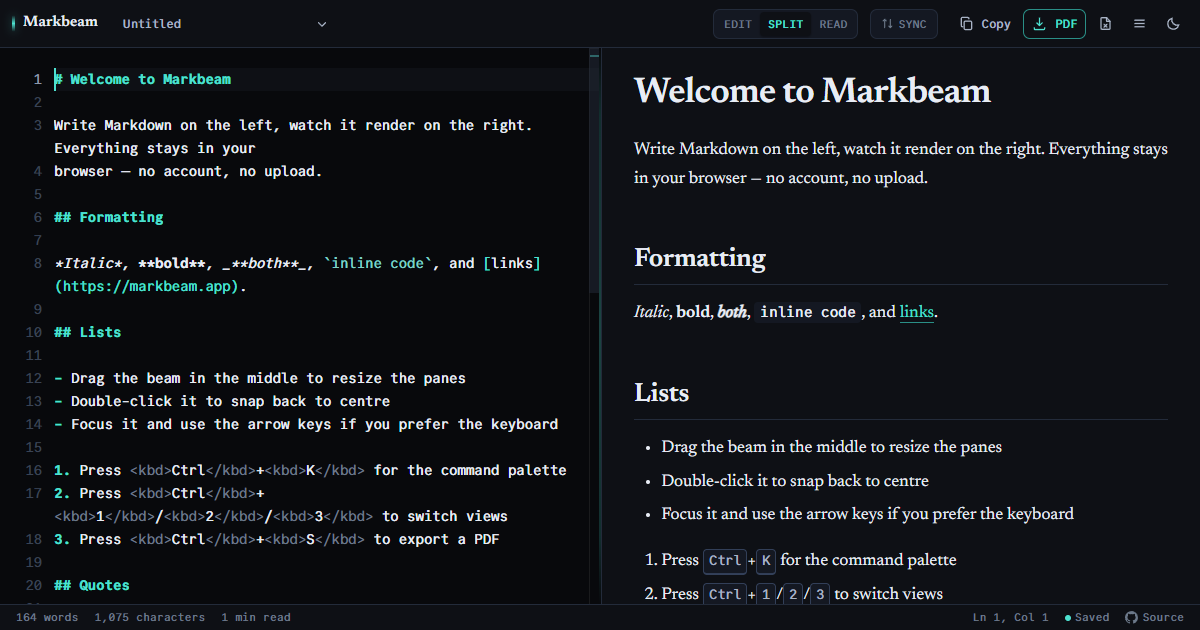Open the hamburger menu
Screen dimensions: 1200x630
pos(1139,24)
